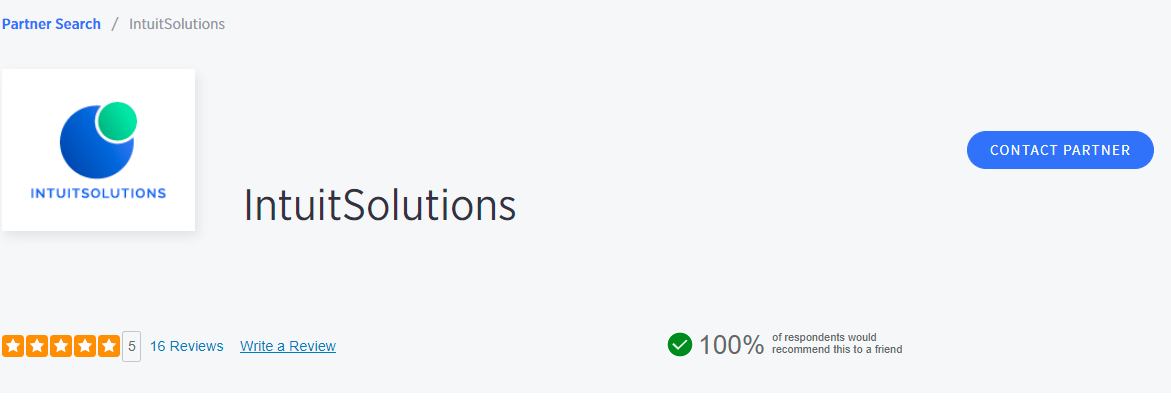The height and width of the screenshot is (418, 1171).
Task: Click the rating score box showing 5
Action: [131, 346]
